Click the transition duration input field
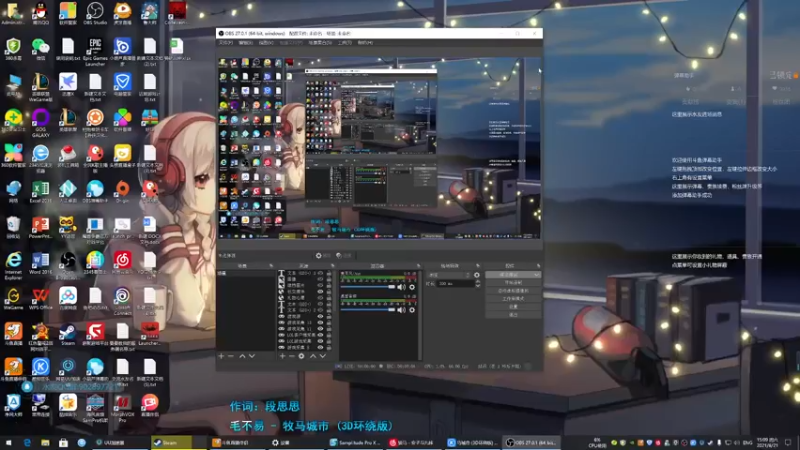Screen dimensions: 800x450 tap(456, 284)
